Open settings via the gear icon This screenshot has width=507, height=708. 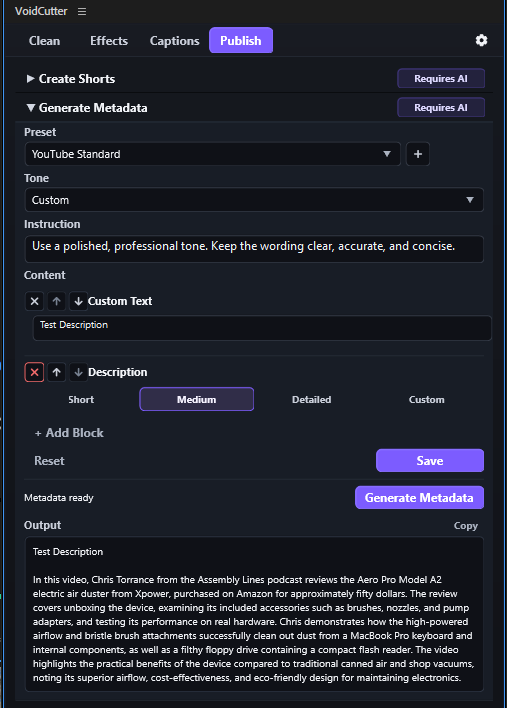tap(481, 41)
